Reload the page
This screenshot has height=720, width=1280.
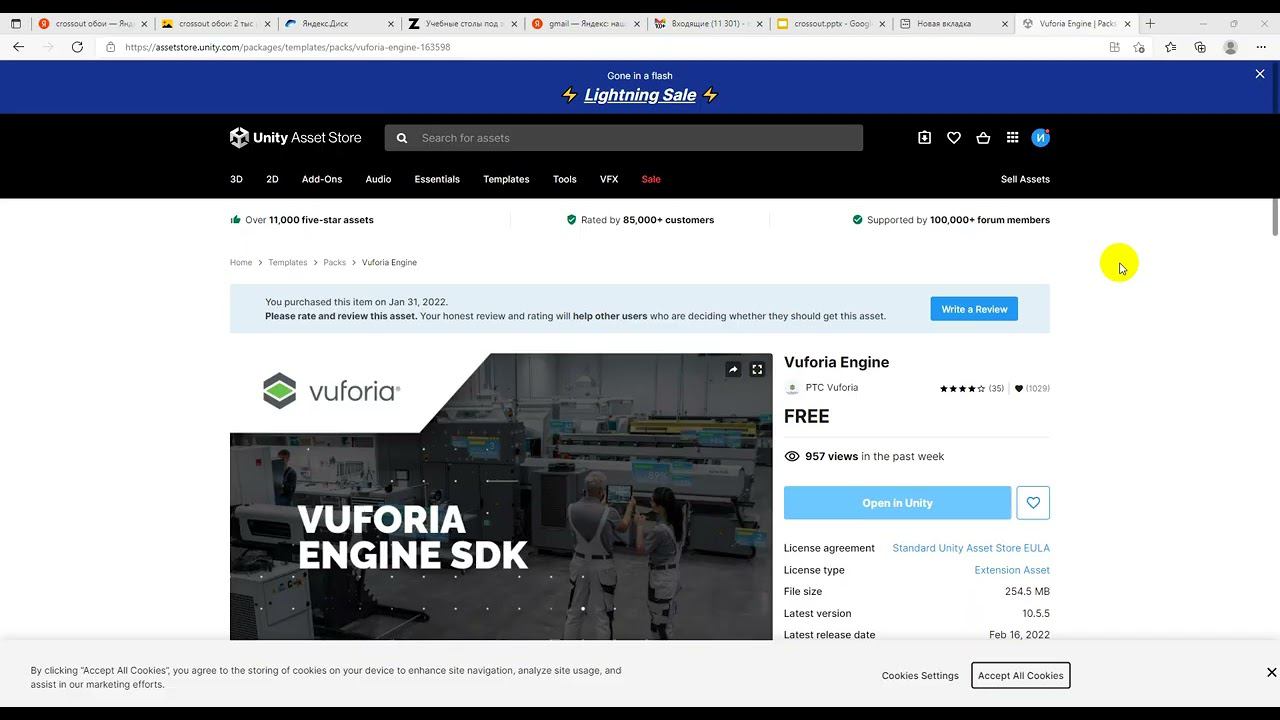coord(77,47)
